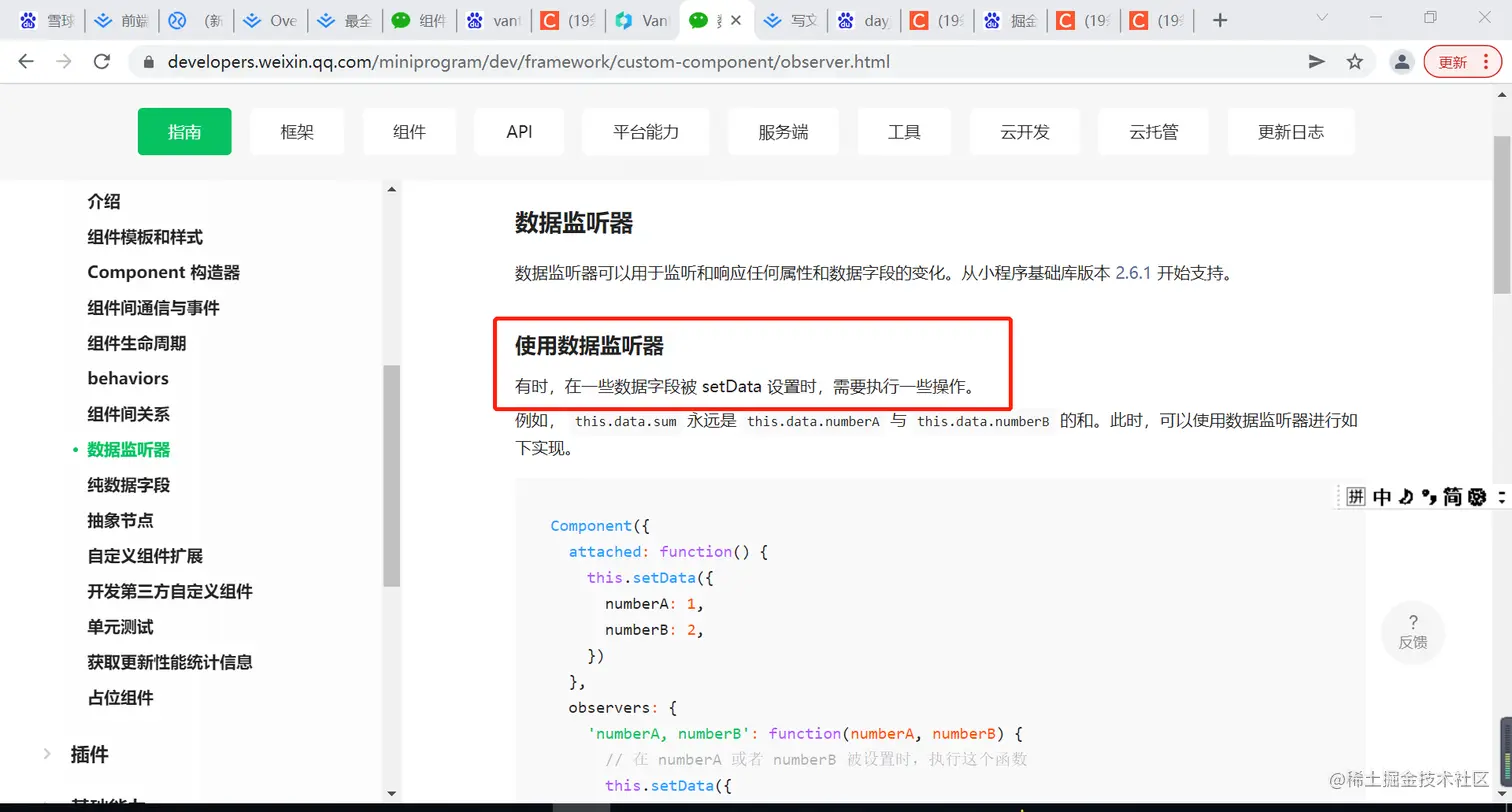
Task: Open the 反馈 feedback button
Action: point(1413,632)
